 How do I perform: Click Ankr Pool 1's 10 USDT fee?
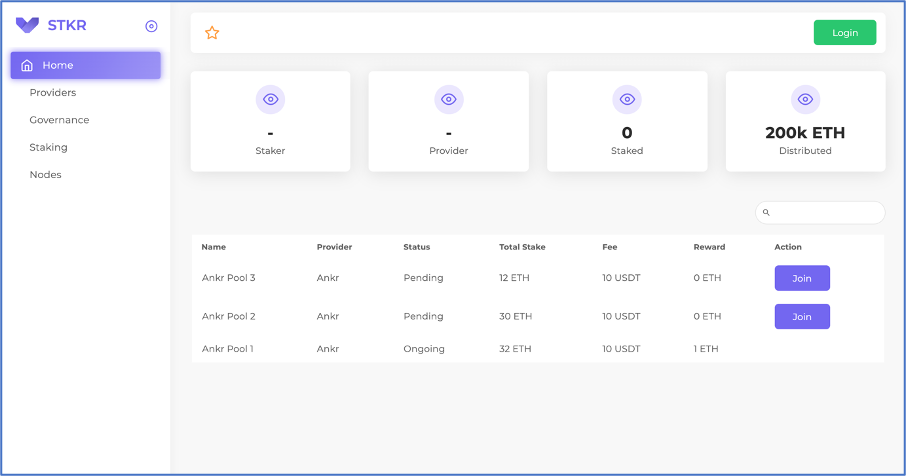pos(621,349)
